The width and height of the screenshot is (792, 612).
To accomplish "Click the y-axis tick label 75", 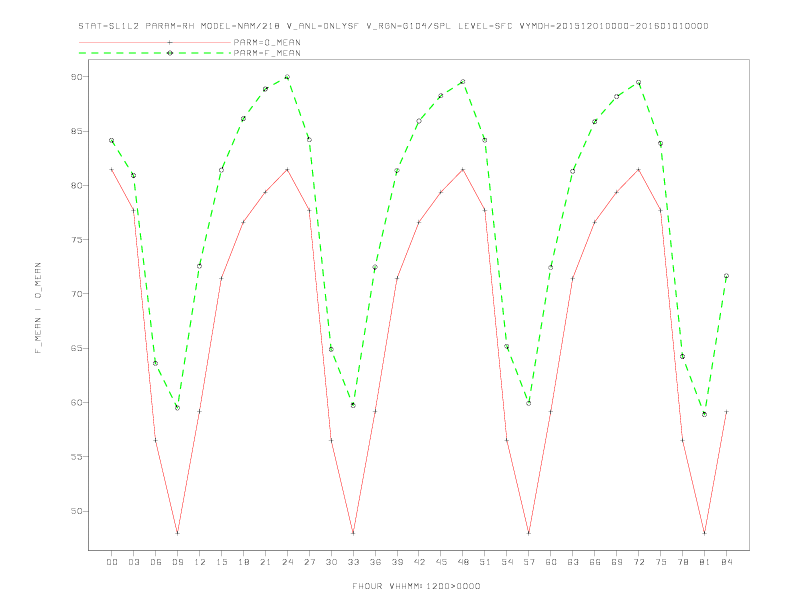I will 76,240.
